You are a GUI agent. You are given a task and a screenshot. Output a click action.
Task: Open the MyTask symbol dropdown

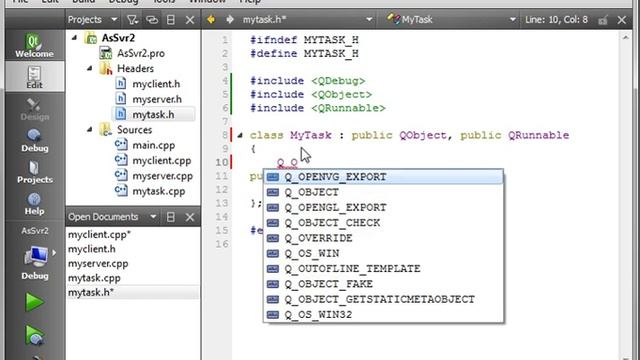451,19
